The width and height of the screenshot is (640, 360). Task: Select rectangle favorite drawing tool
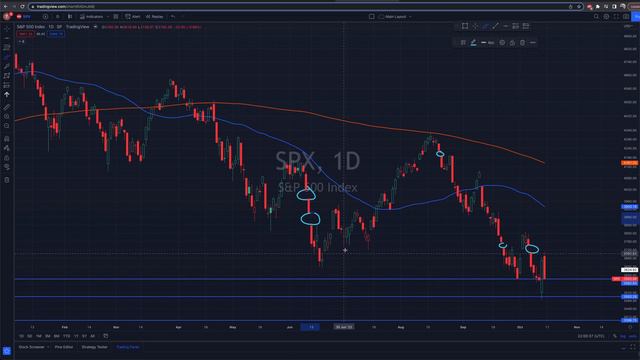click(x=465, y=26)
